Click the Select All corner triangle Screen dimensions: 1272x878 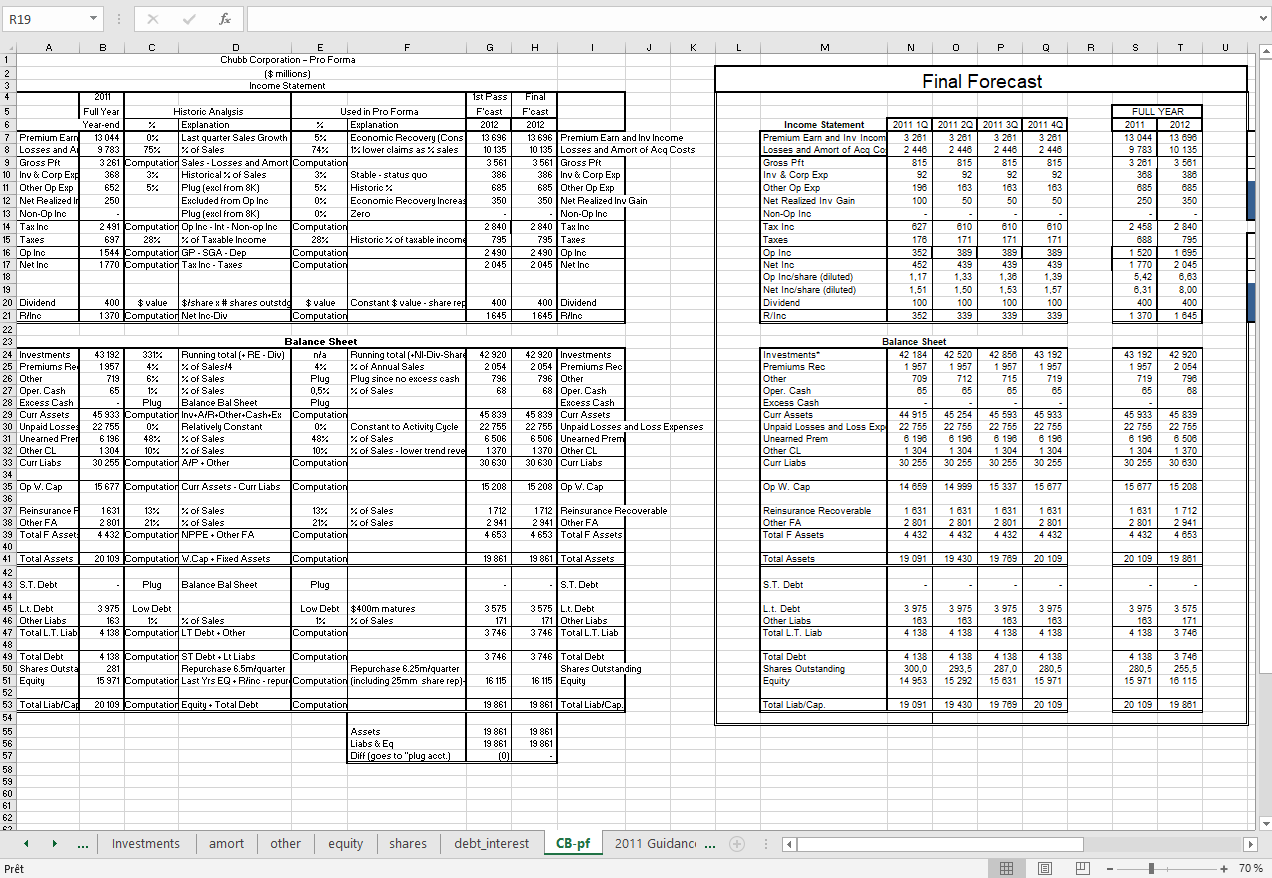[8, 47]
